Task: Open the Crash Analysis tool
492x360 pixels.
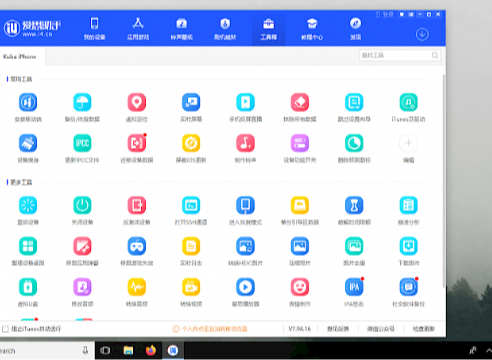Action: pyautogui.click(x=408, y=205)
